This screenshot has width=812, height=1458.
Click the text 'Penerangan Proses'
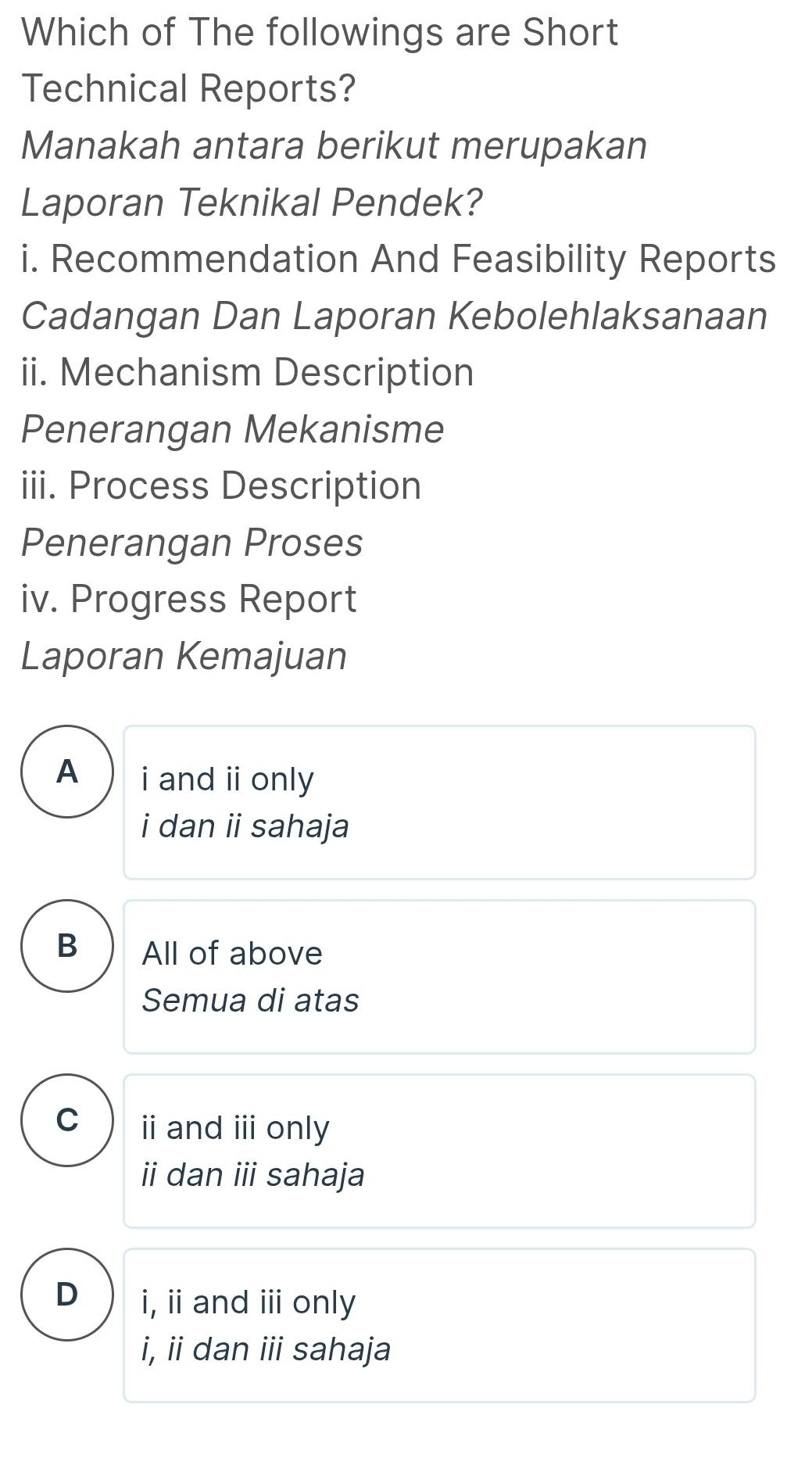coord(191,541)
